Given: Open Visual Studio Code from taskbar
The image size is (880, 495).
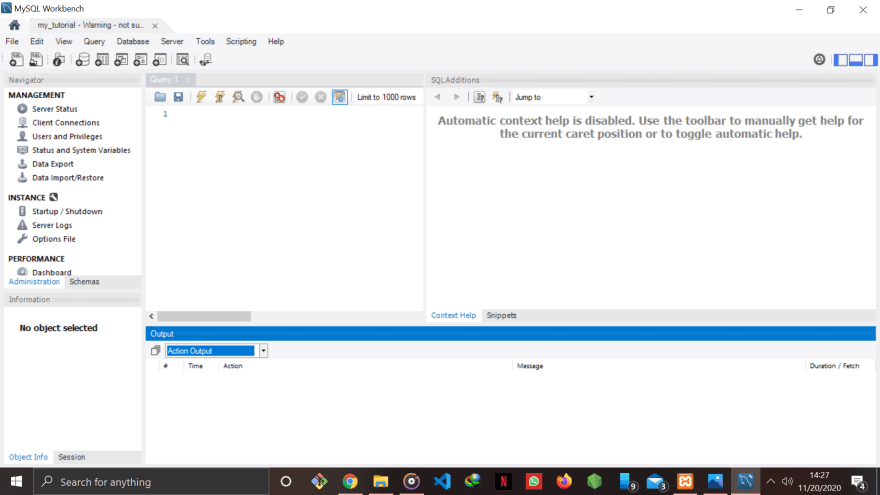Looking at the screenshot, I should coord(442,482).
